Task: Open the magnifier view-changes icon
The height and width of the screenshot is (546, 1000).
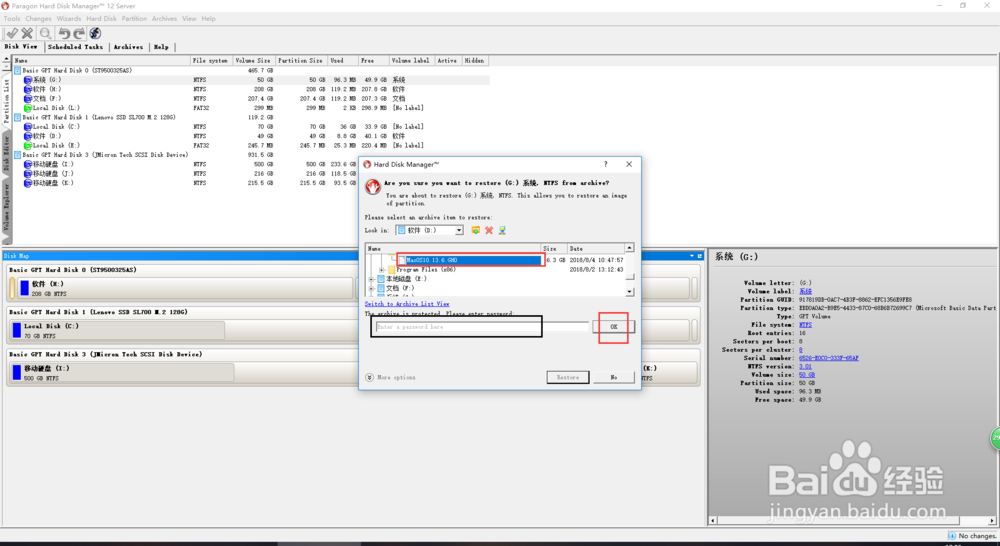Action: (x=45, y=33)
